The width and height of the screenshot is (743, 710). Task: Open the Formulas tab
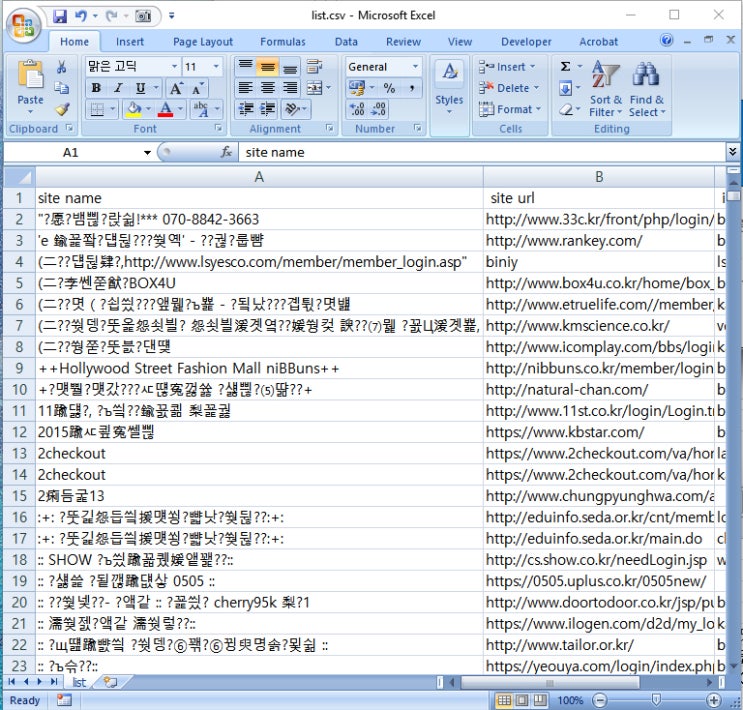click(283, 42)
